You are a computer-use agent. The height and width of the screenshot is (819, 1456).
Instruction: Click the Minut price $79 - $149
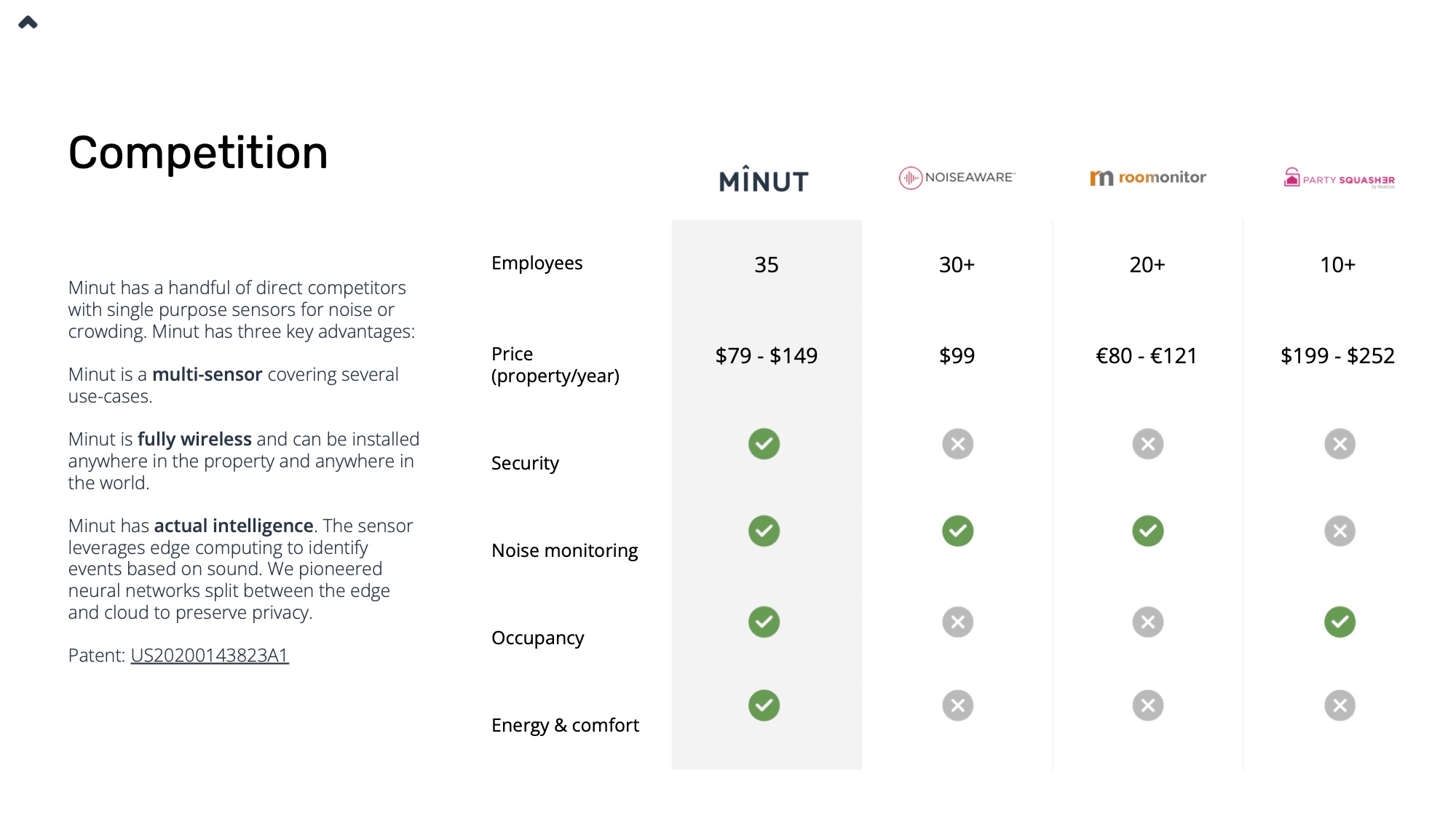(766, 356)
